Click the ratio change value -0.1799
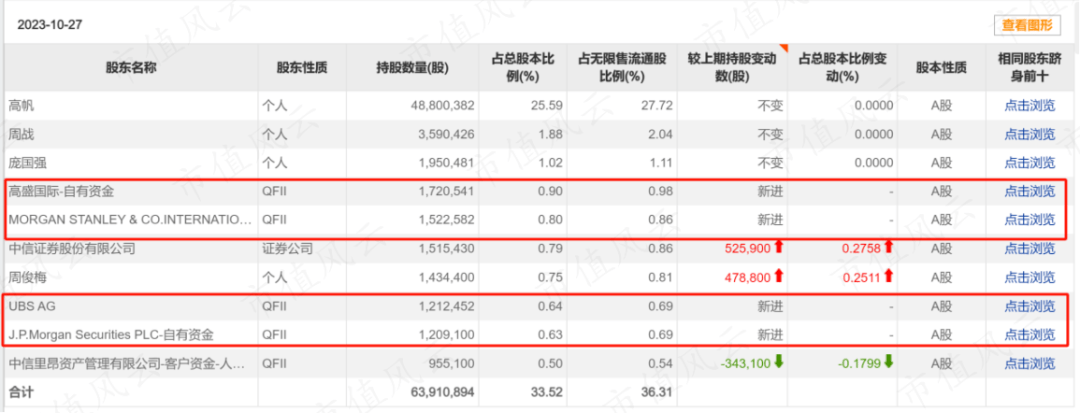 (x=859, y=363)
